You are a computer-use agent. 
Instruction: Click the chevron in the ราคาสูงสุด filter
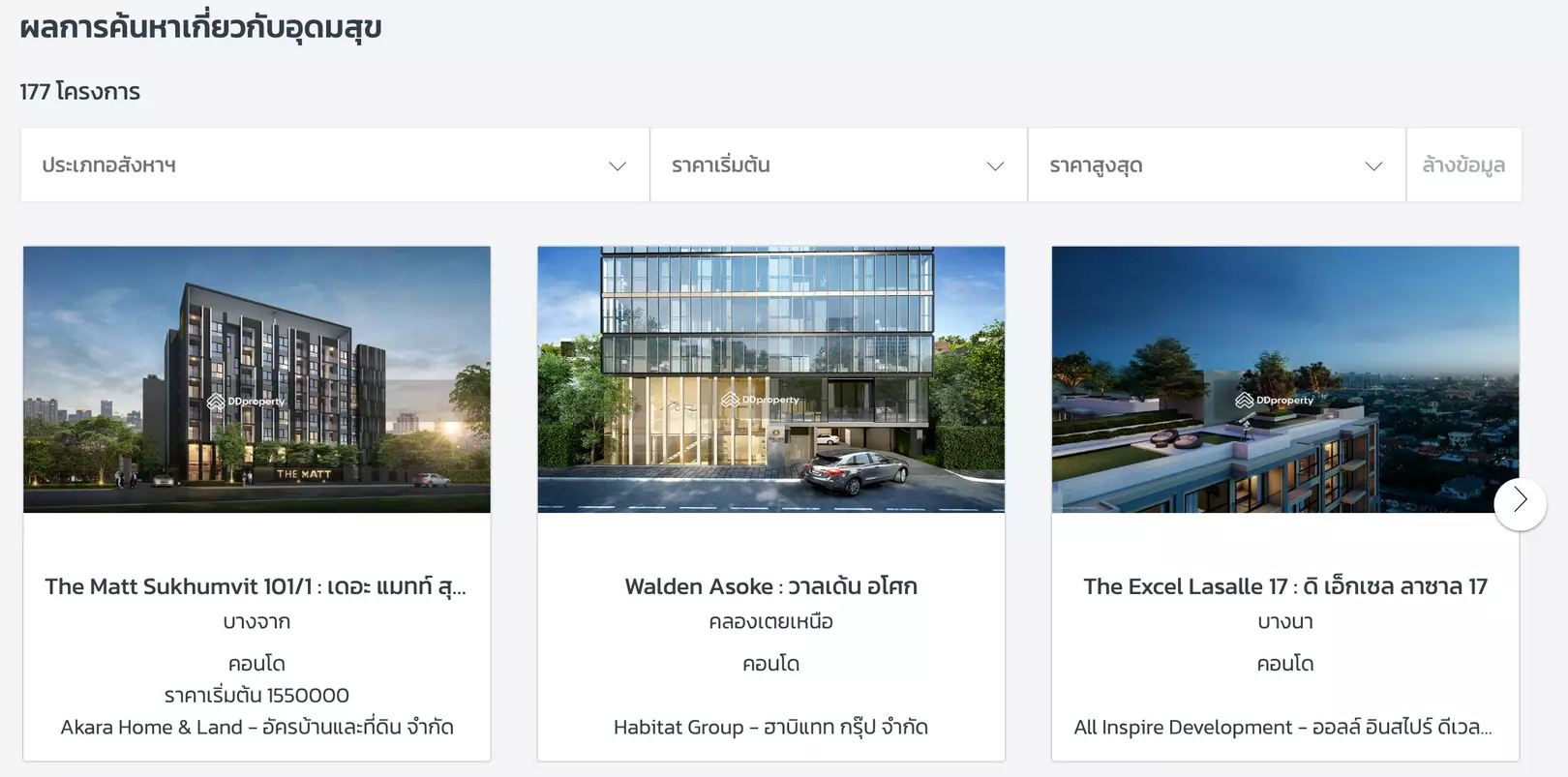click(1373, 166)
